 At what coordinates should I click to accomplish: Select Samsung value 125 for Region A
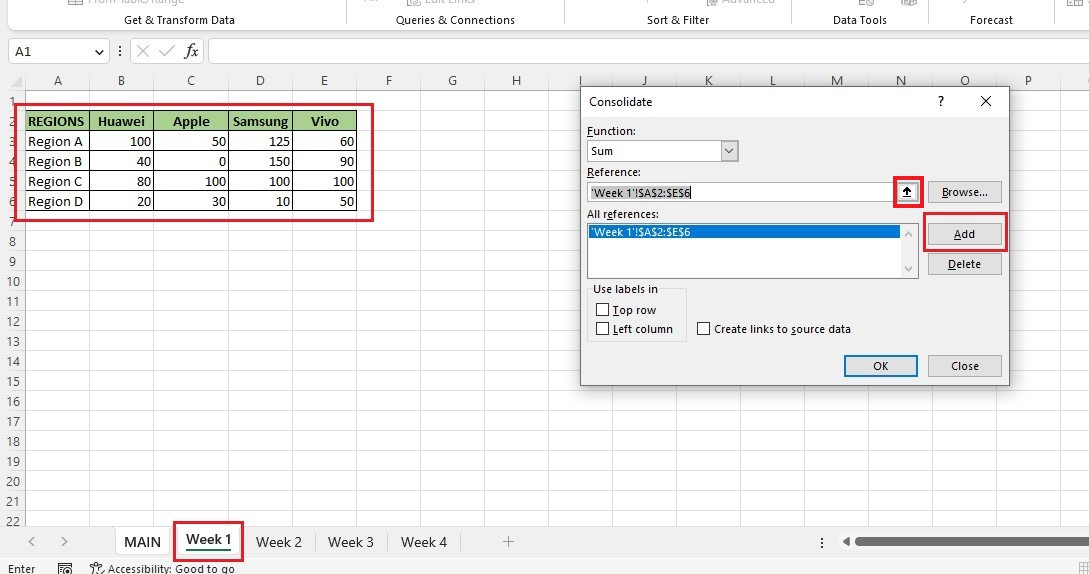click(x=260, y=141)
